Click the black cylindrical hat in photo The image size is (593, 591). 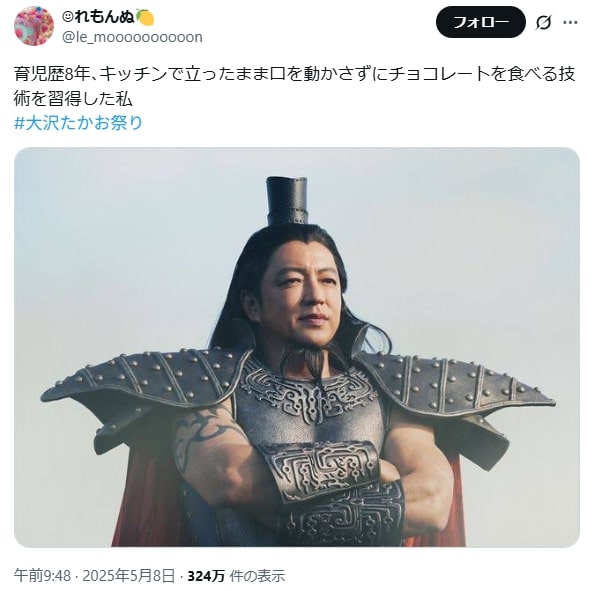(287, 200)
